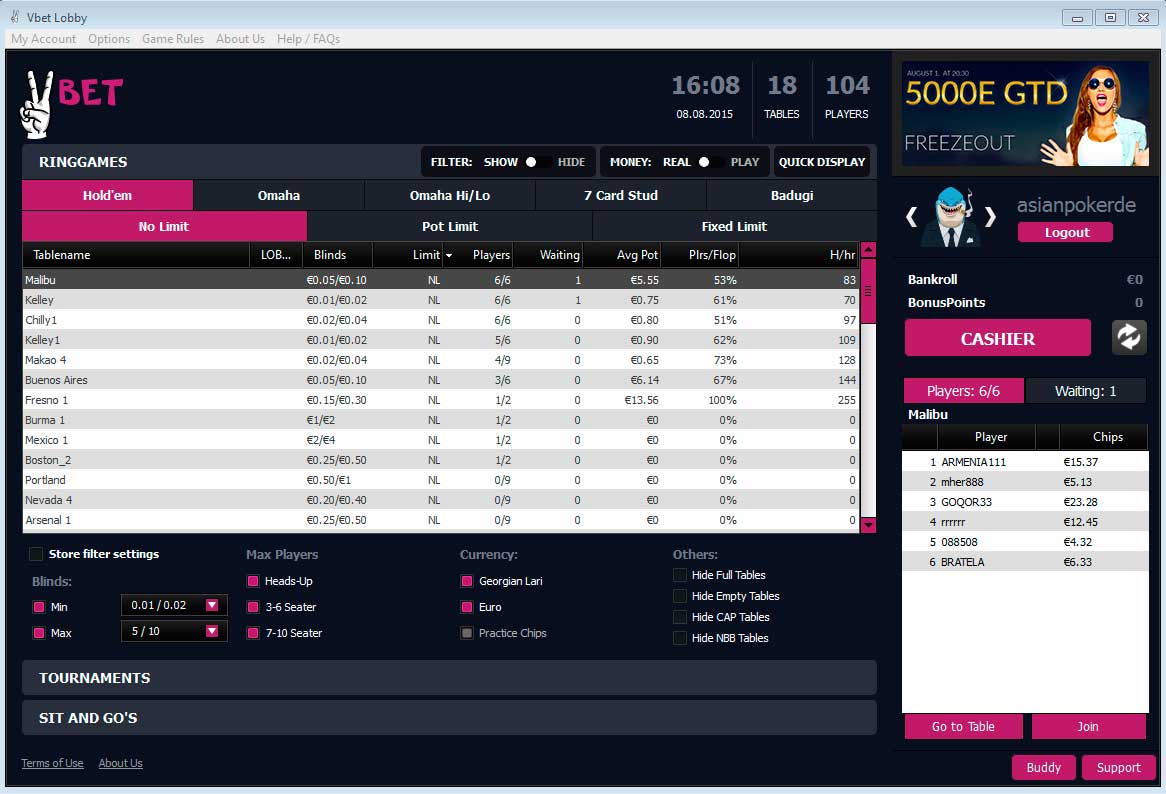Click the Buddy button
1166x794 pixels.
(1043, 767)
